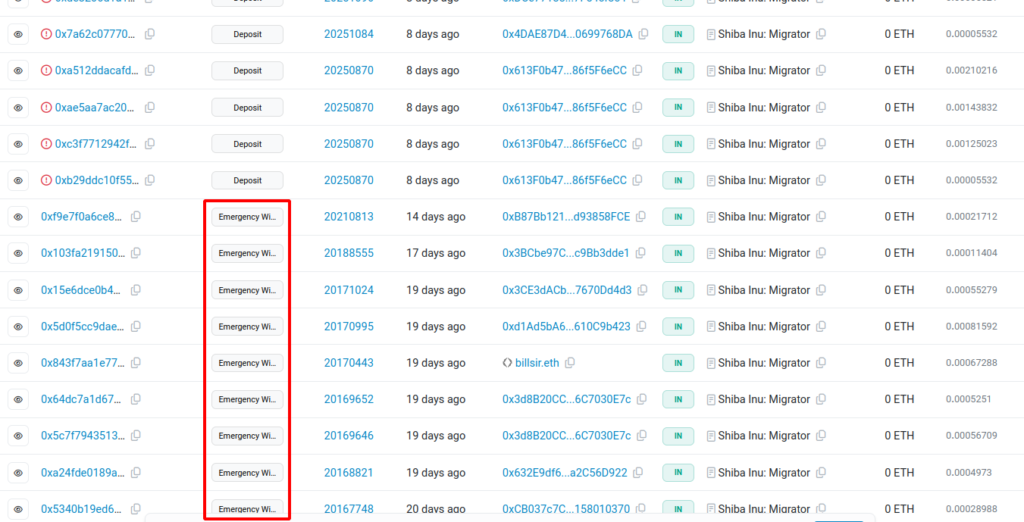Open Shiba Inu: Migrator in 0x15e6dce0b4 row
The width and height of the screenshot is (1024, 522).
point(764,290)
